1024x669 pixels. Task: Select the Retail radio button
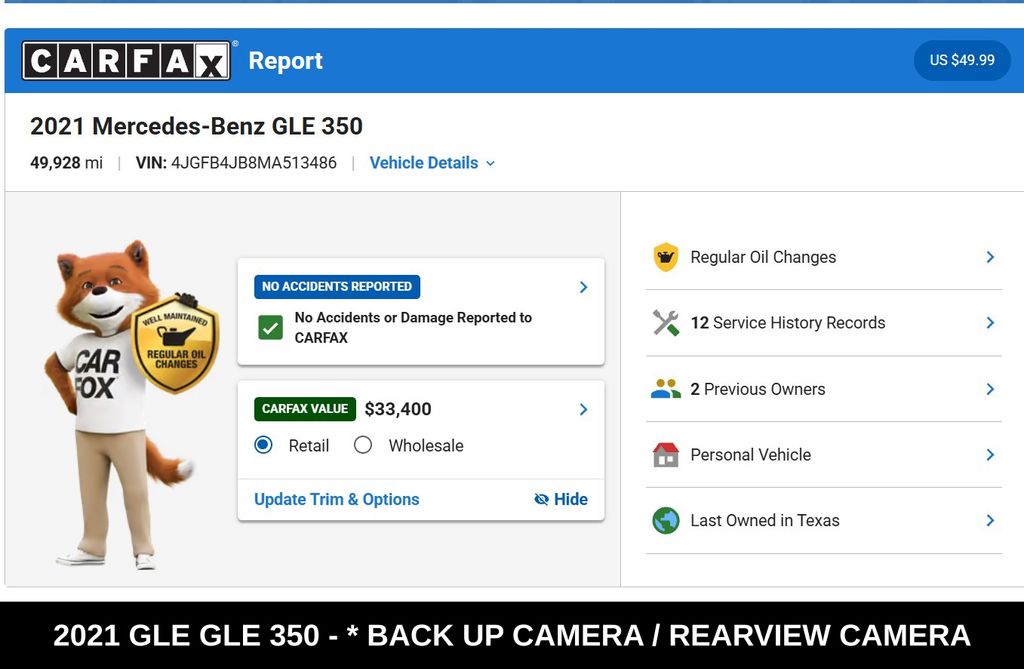pyautogui.click(x=263, y=445)
